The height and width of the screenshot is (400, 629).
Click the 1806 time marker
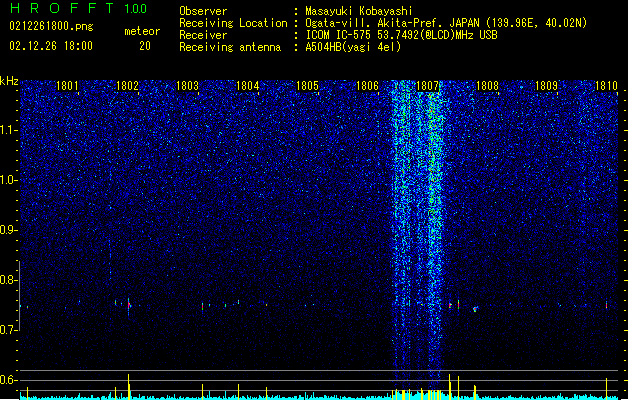367,86
